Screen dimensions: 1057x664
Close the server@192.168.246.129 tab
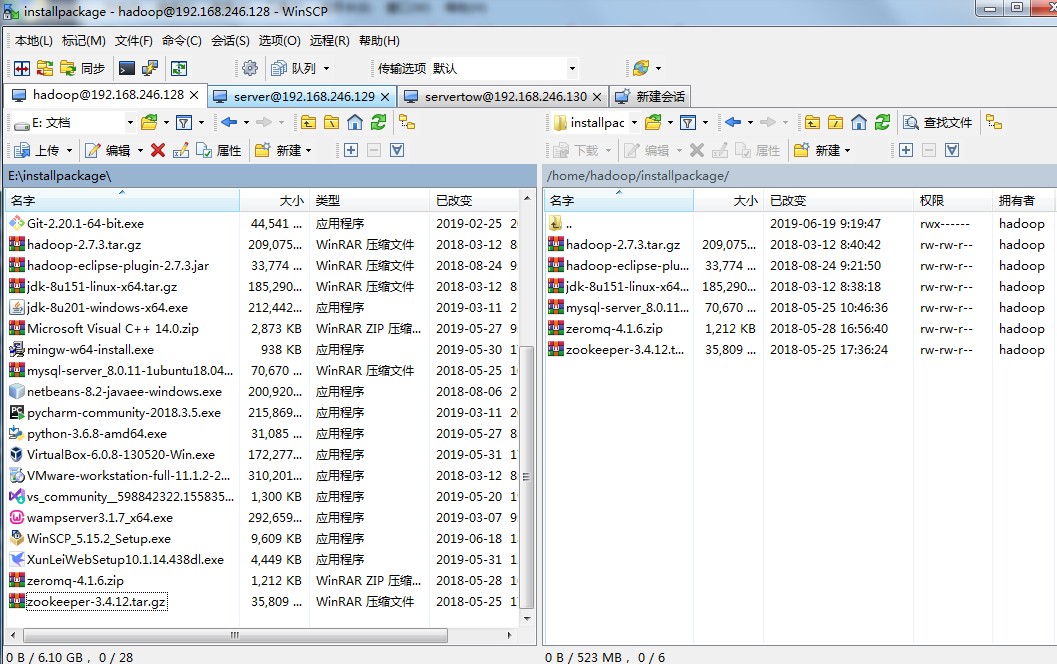click(x=385, y=96)
